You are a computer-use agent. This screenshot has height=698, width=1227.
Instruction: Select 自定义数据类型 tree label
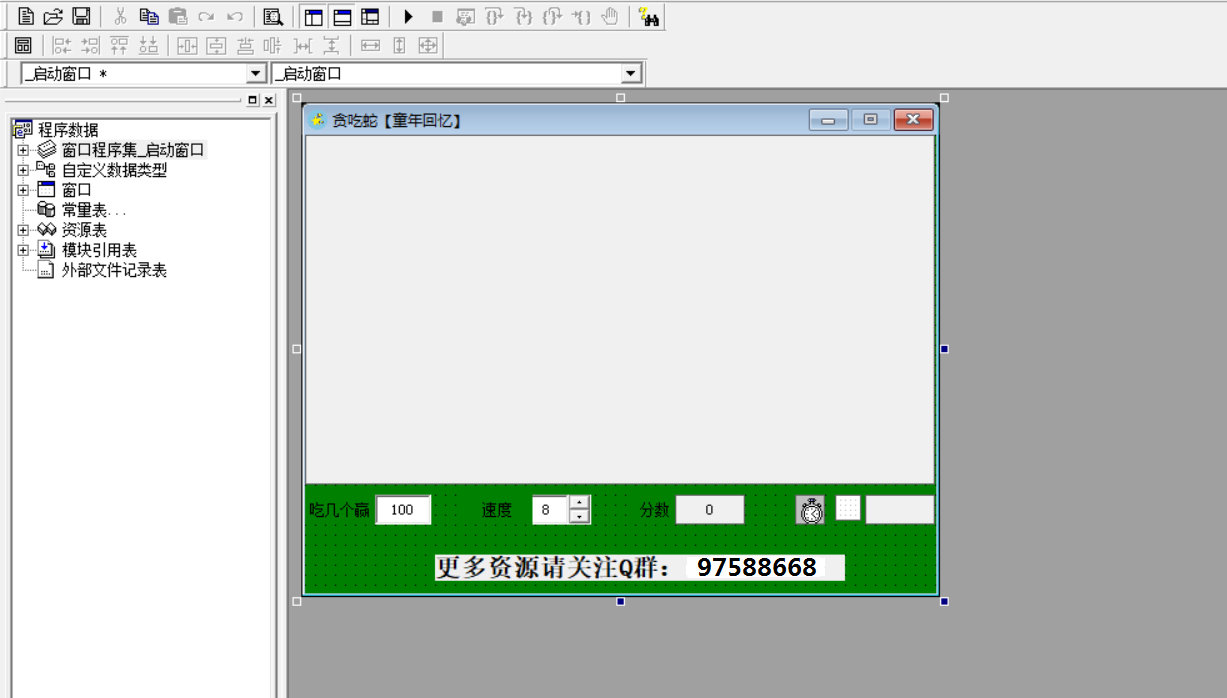[x=114, y=170]
